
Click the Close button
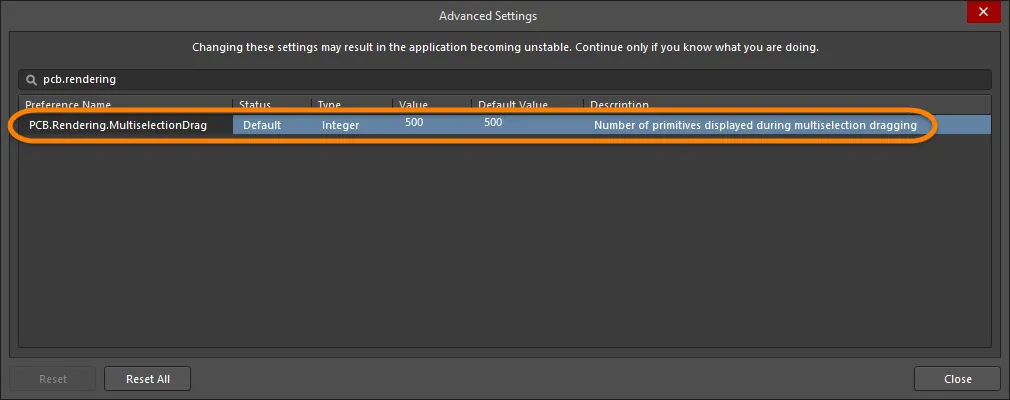[957, 379]
